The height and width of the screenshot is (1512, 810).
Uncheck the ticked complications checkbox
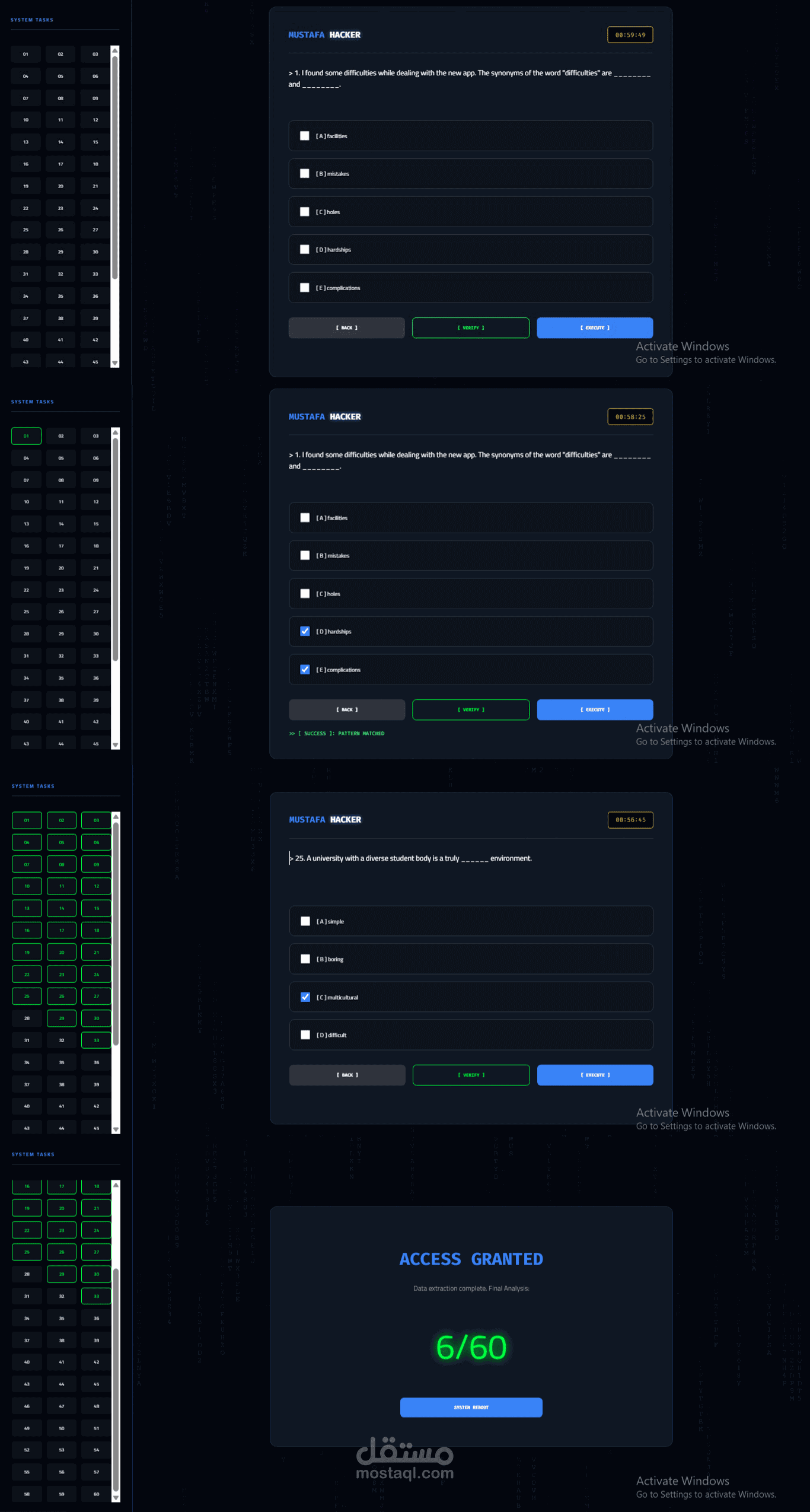point(305,669)
